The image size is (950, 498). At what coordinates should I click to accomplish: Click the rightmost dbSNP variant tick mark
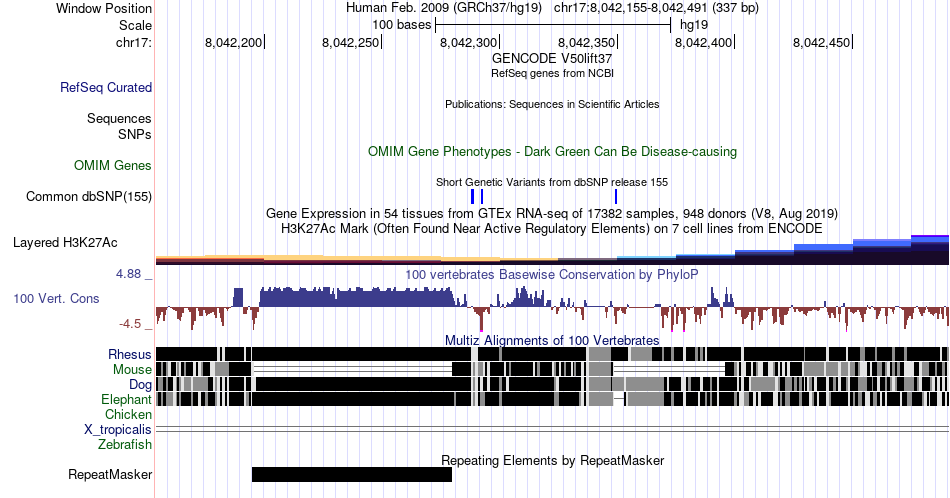point(616,196)
